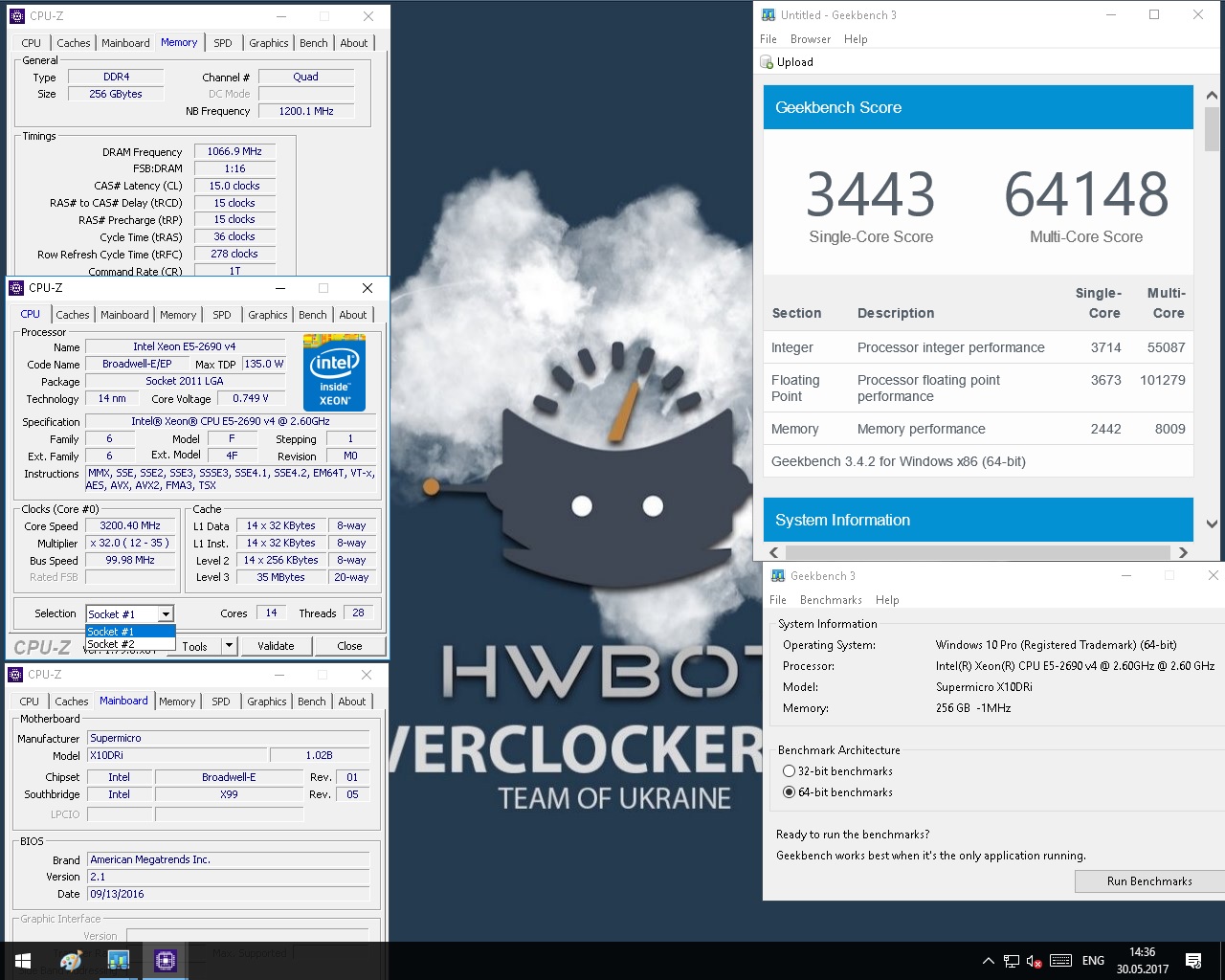Click the upload icon in the Geekbench results window
The height and width of the screenshot is (980, 1225).
(x=767, y=62)
